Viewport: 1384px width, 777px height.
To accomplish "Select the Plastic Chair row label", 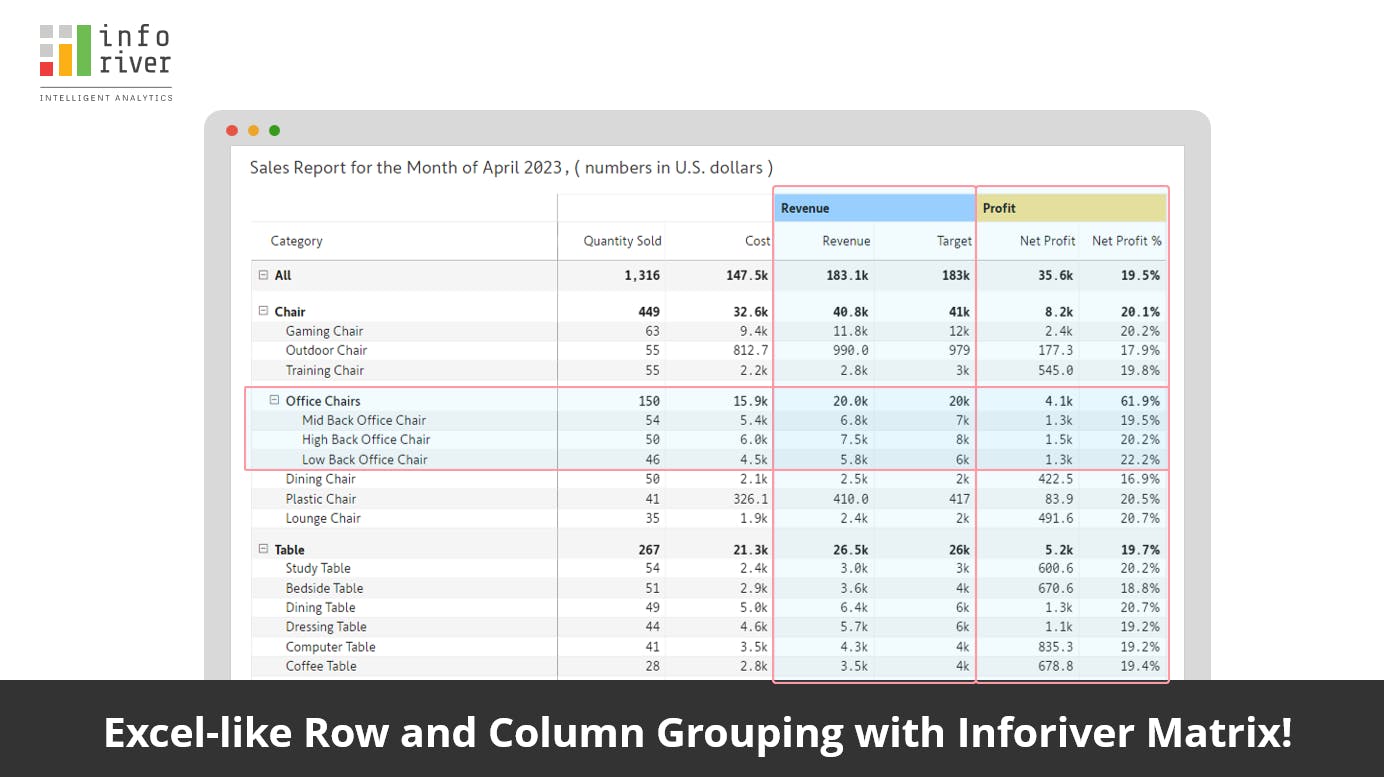I will (320, 499).
